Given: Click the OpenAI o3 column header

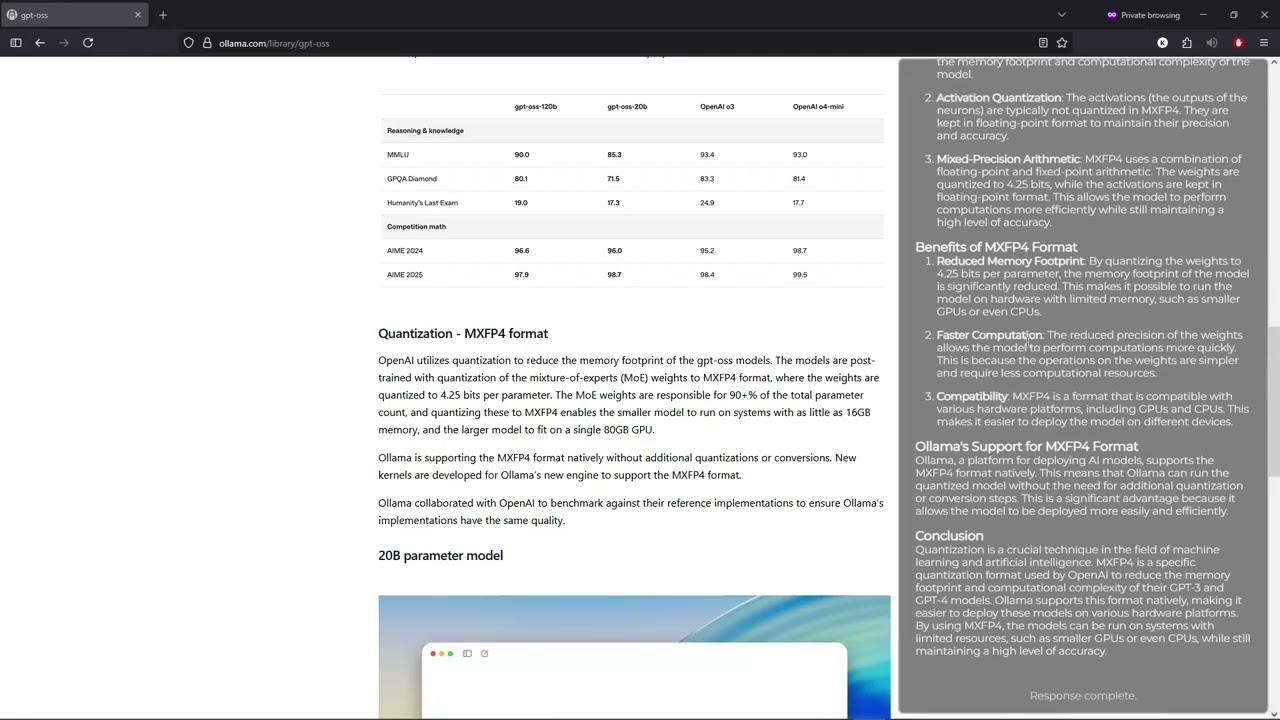Looking at the screenshot, I should (717, 106).
